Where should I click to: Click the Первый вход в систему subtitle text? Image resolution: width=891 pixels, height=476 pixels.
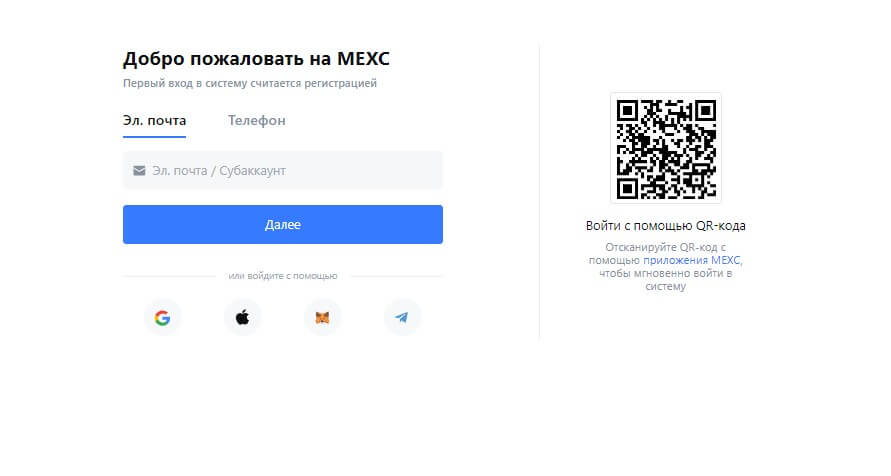(250, 83)
